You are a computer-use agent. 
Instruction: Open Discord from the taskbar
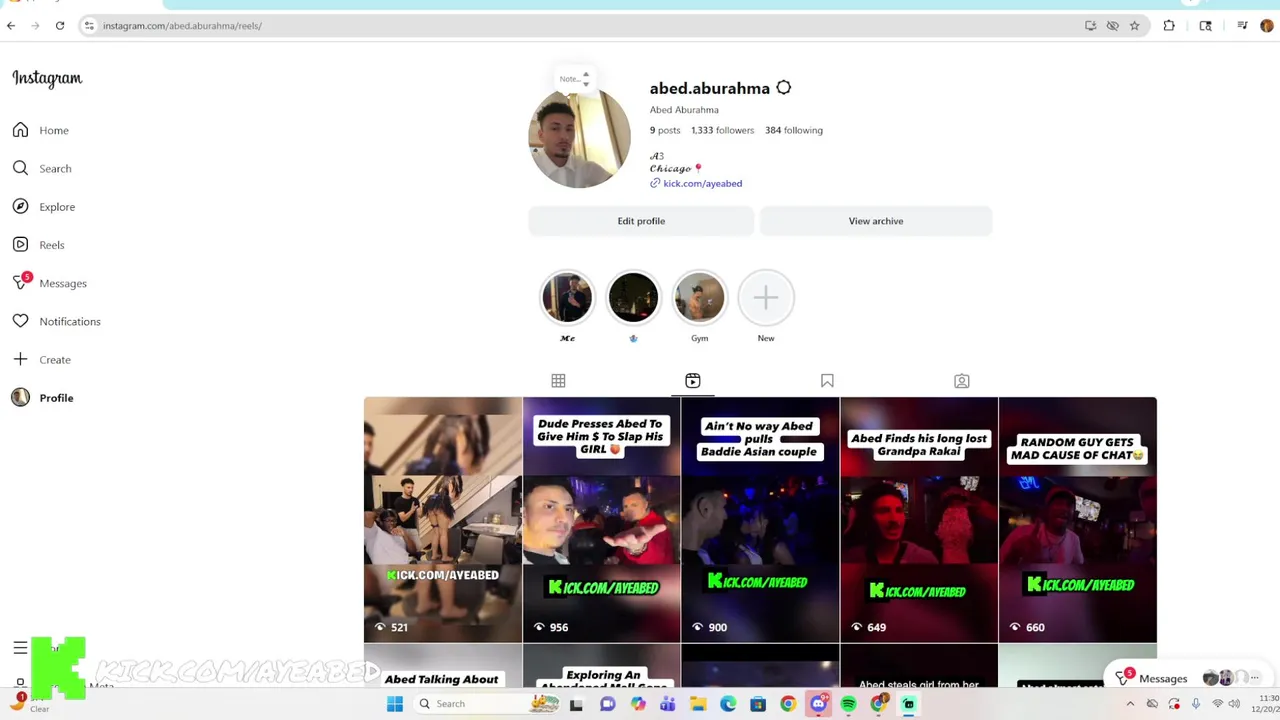pyautogui.click(x=818, y=704)
